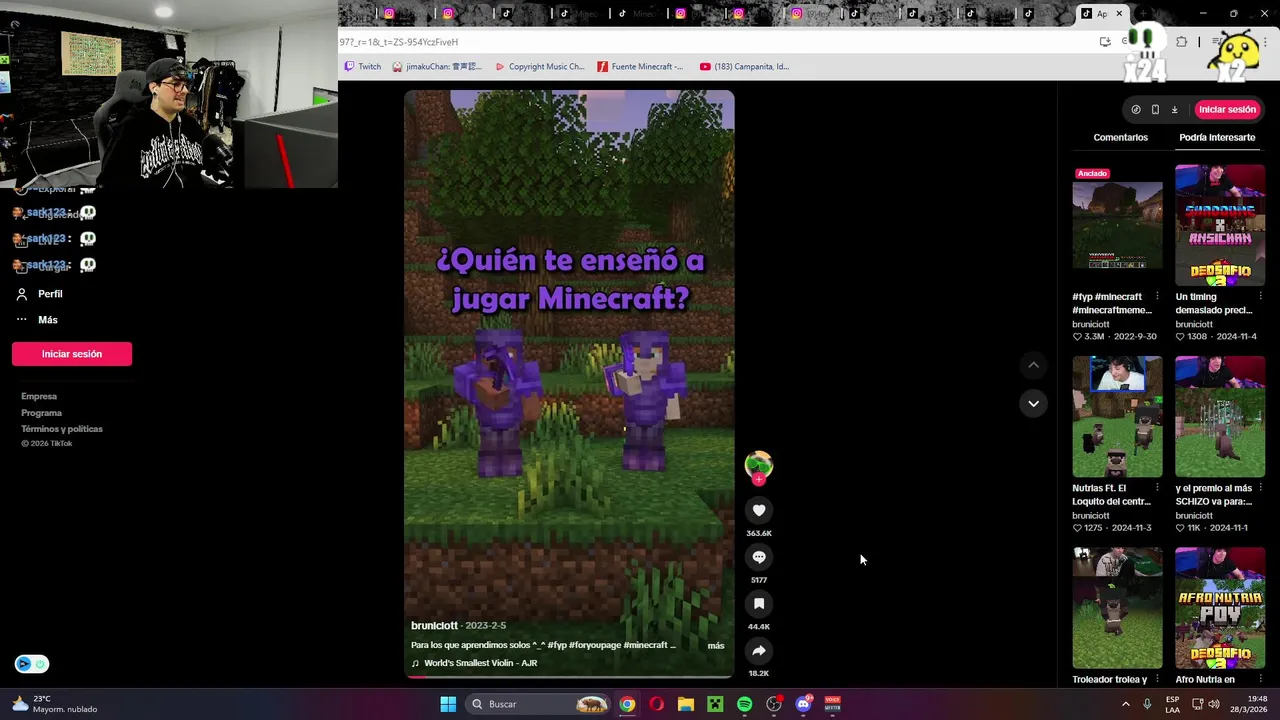
Task: Go to next video with down chevron
Action: click(1033, 403)
